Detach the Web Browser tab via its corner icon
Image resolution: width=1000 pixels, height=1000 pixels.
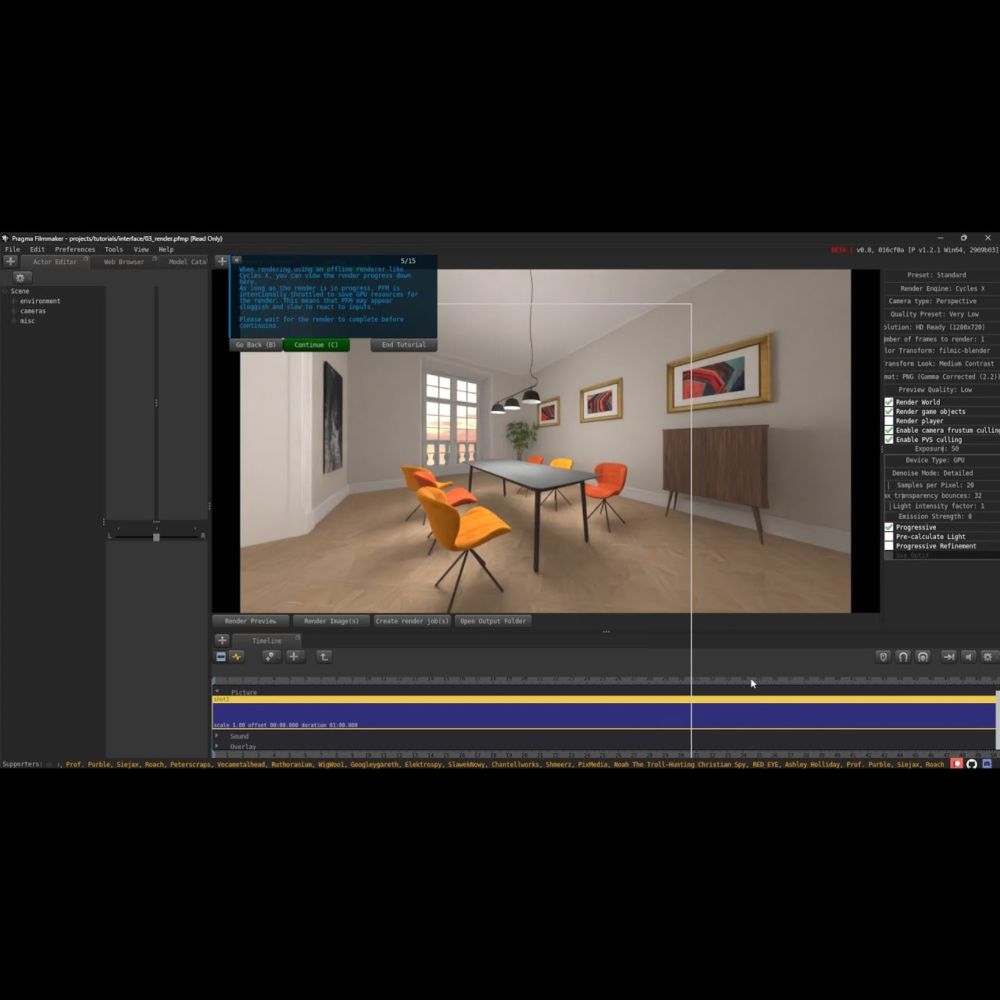[x=154, y=258]
